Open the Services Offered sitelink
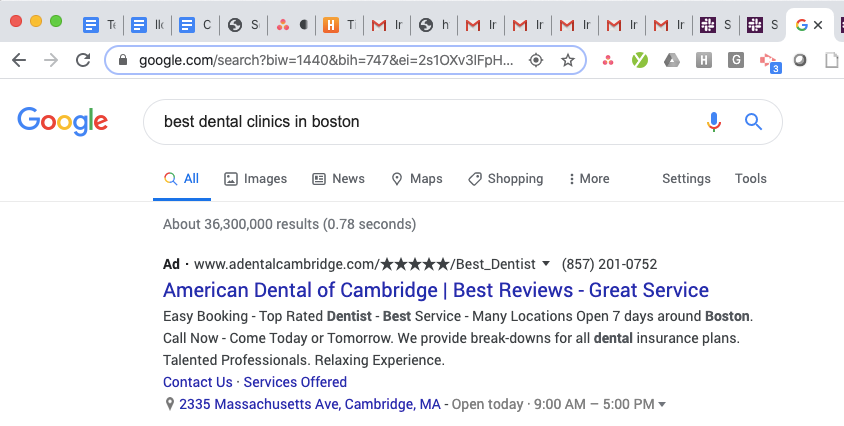The width and height of the screenshot is (844, 426). (x=295, y=382)
